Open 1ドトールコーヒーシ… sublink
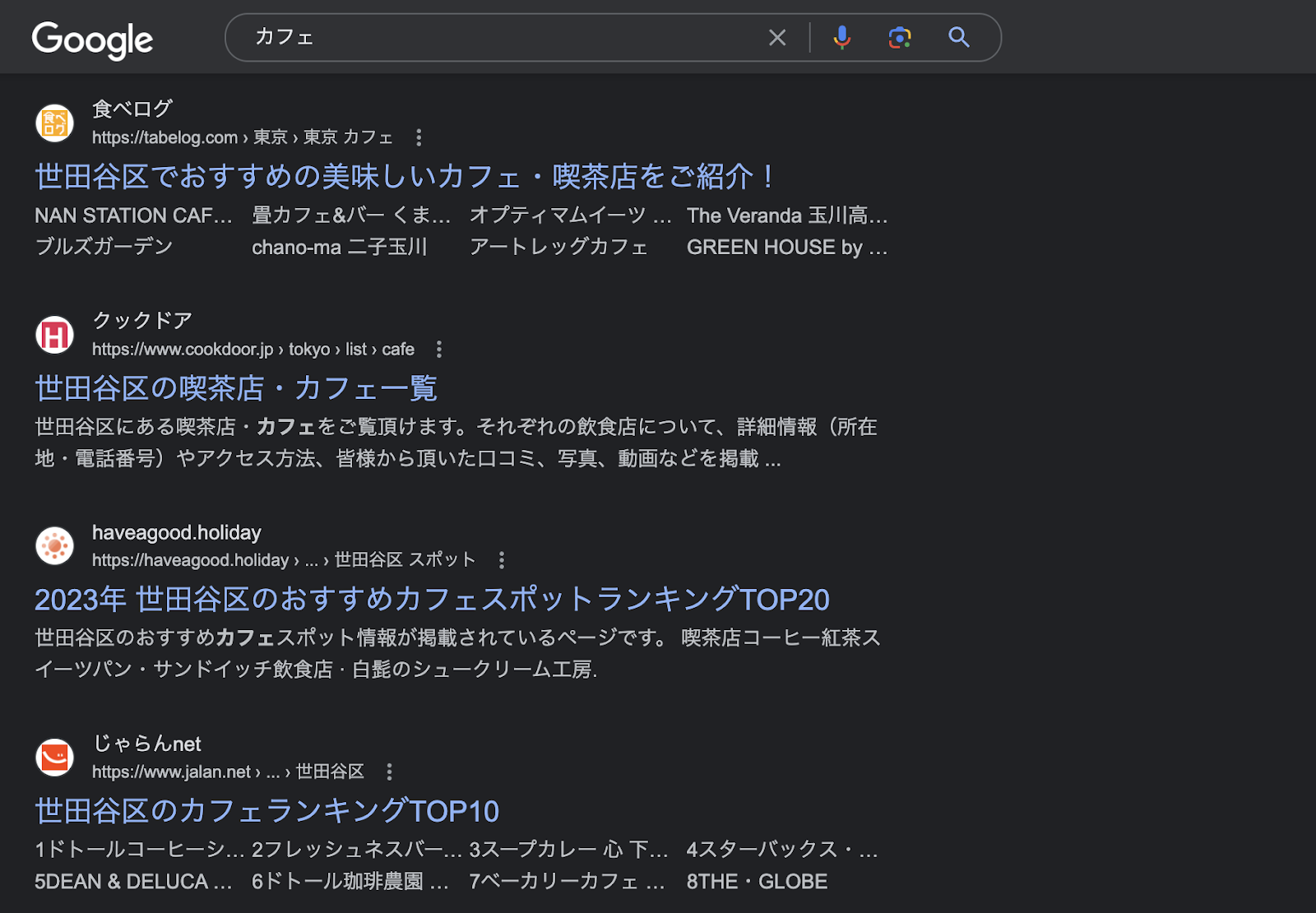This screenshot has height=913, width=1316. coord(139,850)
